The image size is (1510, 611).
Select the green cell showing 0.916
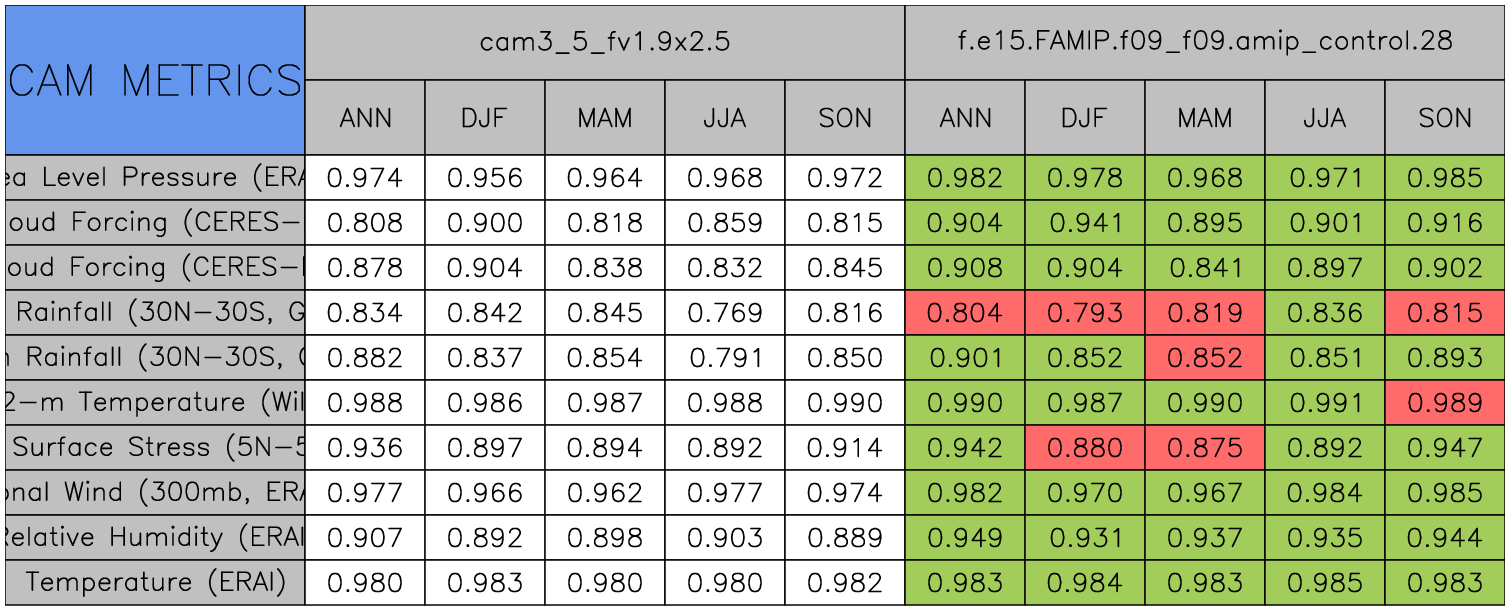(x=1445, y=223)
